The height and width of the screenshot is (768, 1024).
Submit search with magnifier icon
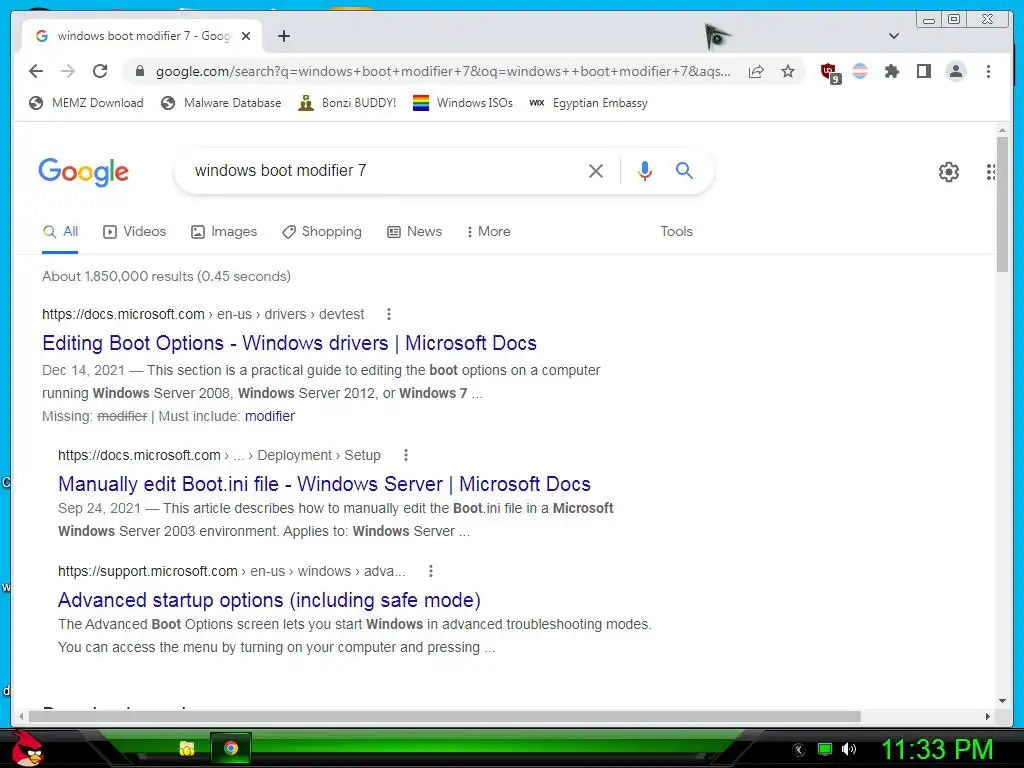(x=684, y=170)
